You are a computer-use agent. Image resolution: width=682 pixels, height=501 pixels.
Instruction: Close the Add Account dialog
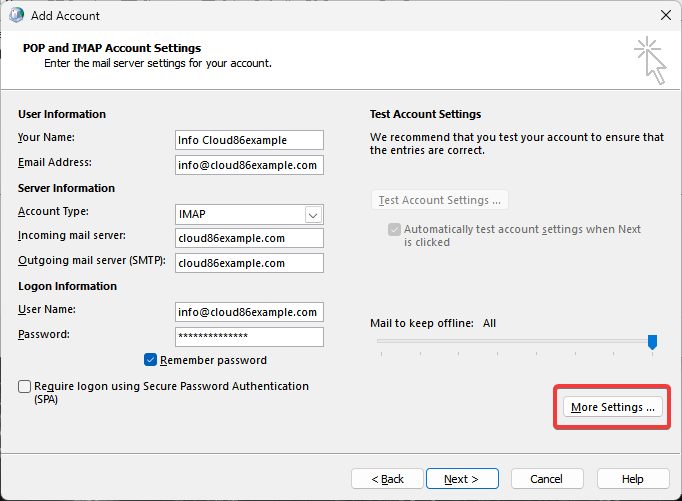(x=665, y=15)
